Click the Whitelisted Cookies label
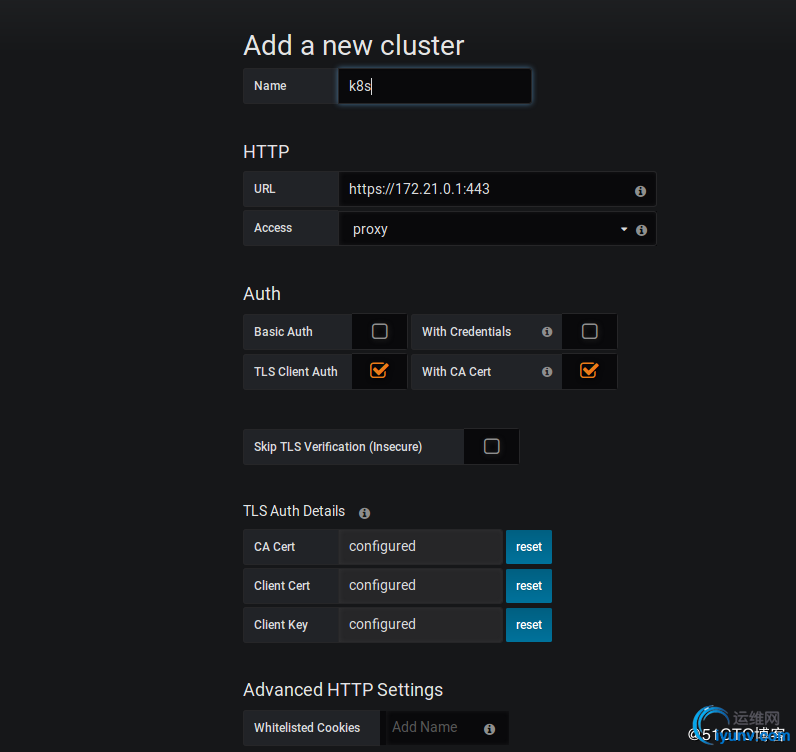This screenshot has width=796, height=752. coord(307,728)
